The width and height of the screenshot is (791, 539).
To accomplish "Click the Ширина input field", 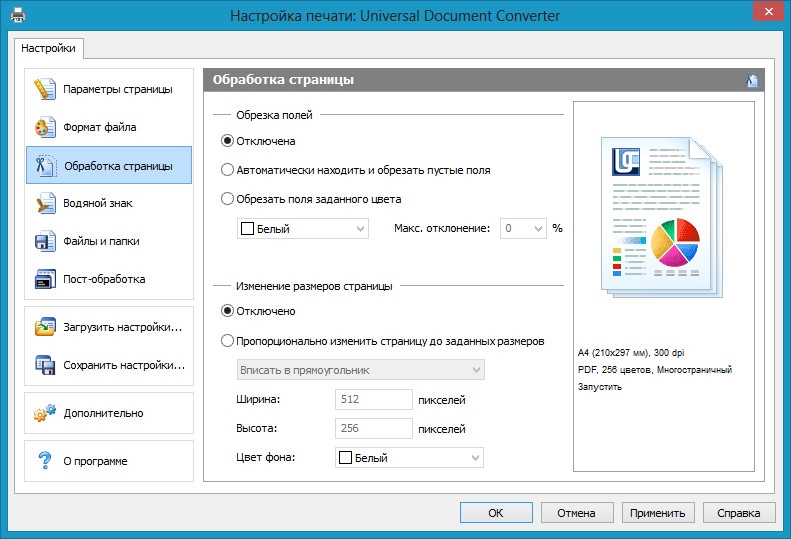I will tap(373, 400).
